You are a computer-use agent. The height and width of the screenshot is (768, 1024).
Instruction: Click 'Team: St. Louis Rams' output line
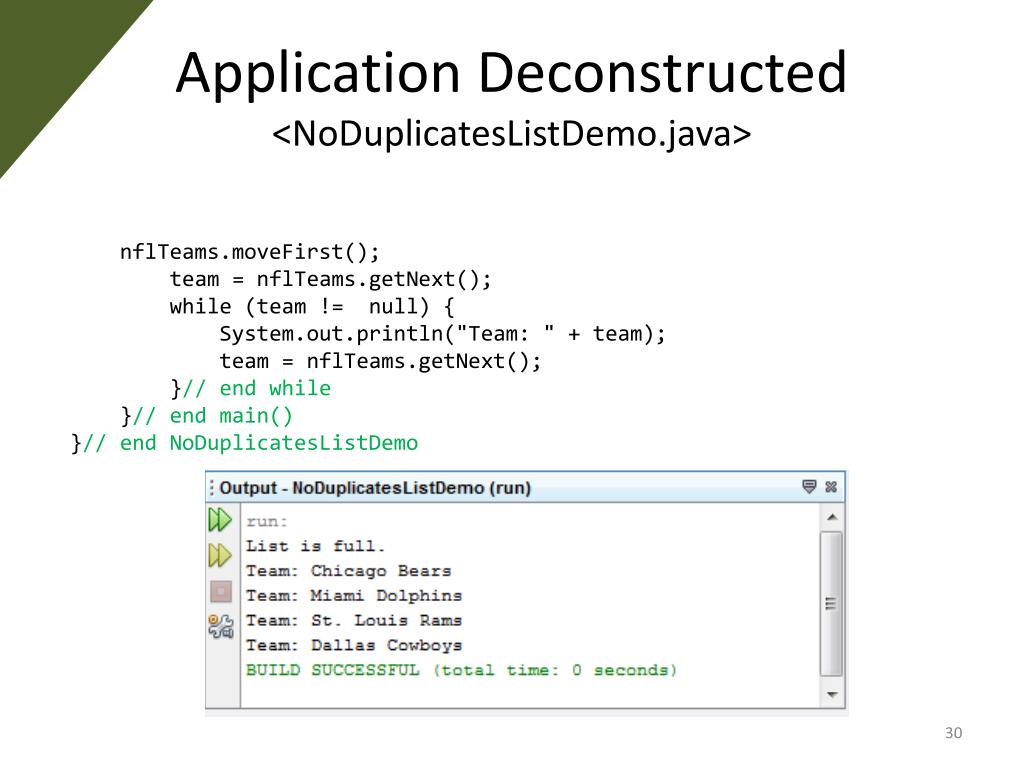pos(354,620)
